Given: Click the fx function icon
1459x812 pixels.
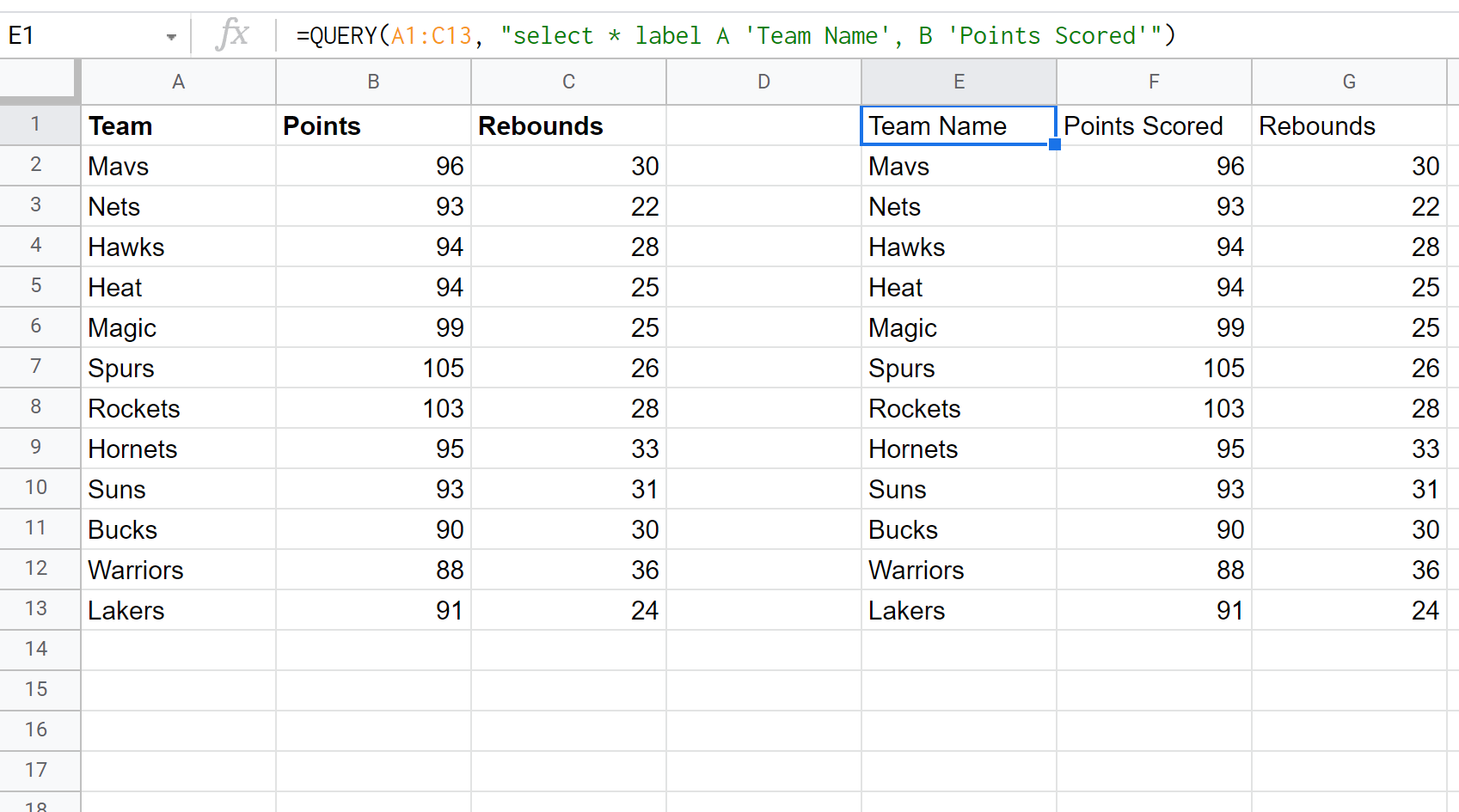Looking at the screenshot, I should [x=233, y=35].
